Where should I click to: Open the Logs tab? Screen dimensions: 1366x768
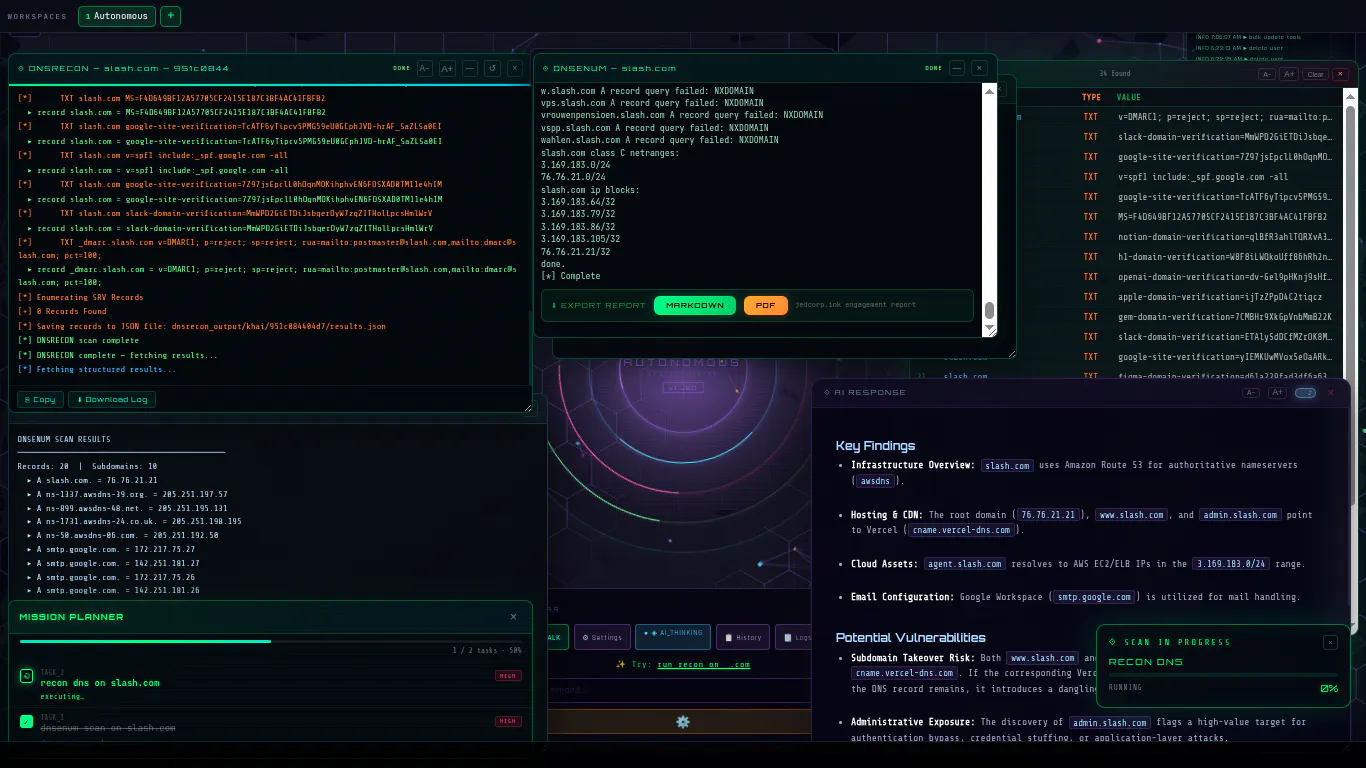[796, 637]
